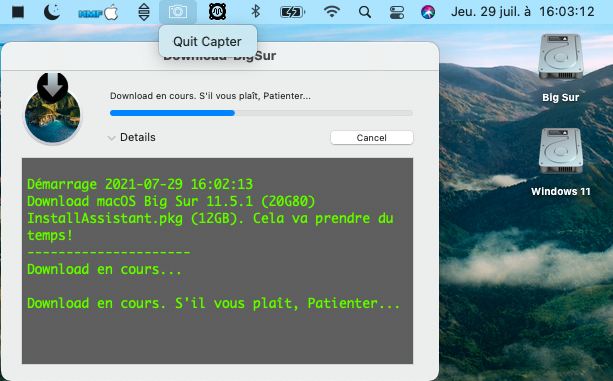
Task: Click the 'Démarrage 2021-07-29 16:02:13' log line
Action: (x=140, y=184)
